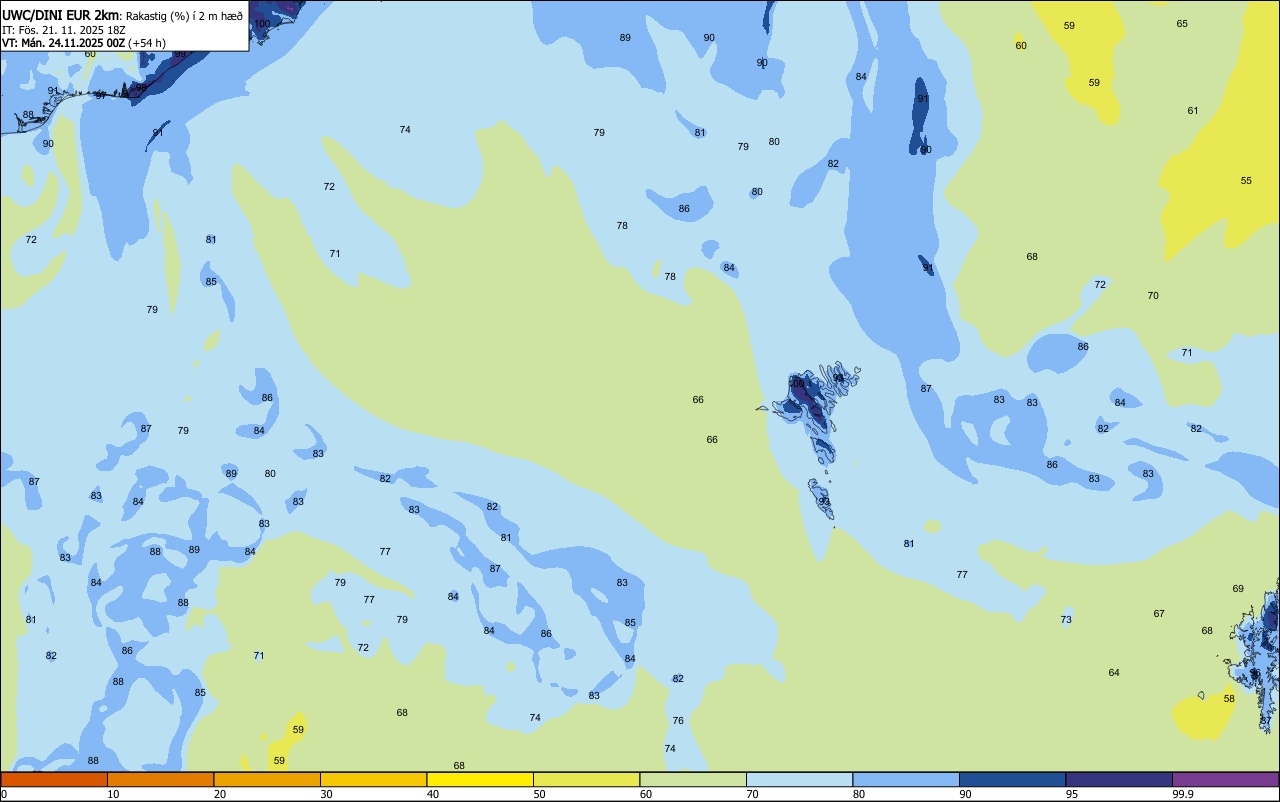This screenshot has height=802, width=1280.
Task: Click the 'UWC/DINI EUR 2km' title text
Action: pyautogui.click(x=60, y=15)
